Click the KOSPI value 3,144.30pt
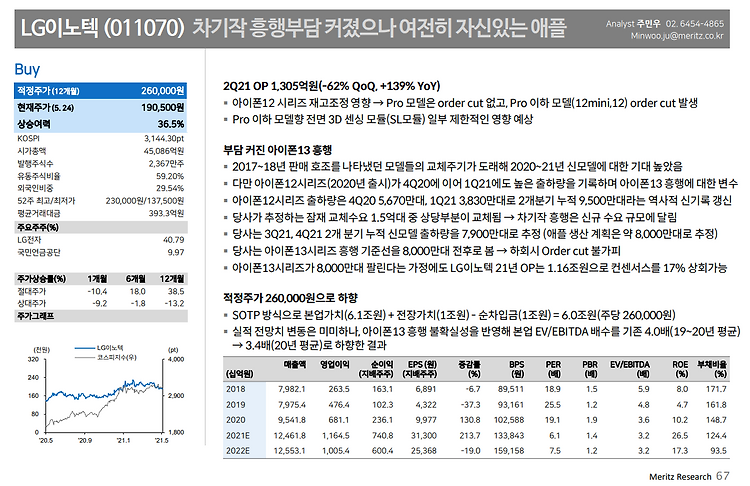Screen dimensions: 750x486 tap(164, 138)
